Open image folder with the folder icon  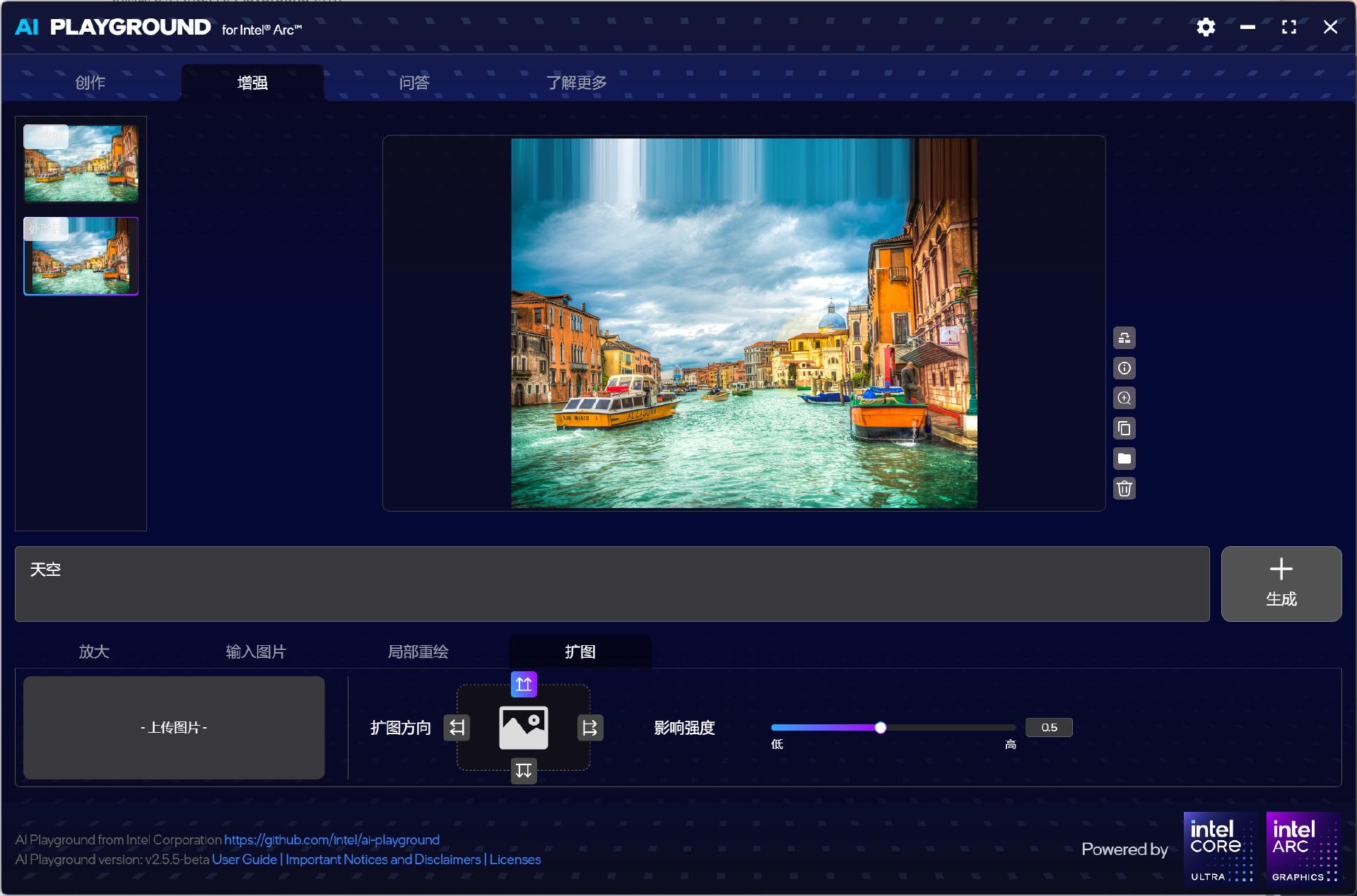(x=1124, y=459)
